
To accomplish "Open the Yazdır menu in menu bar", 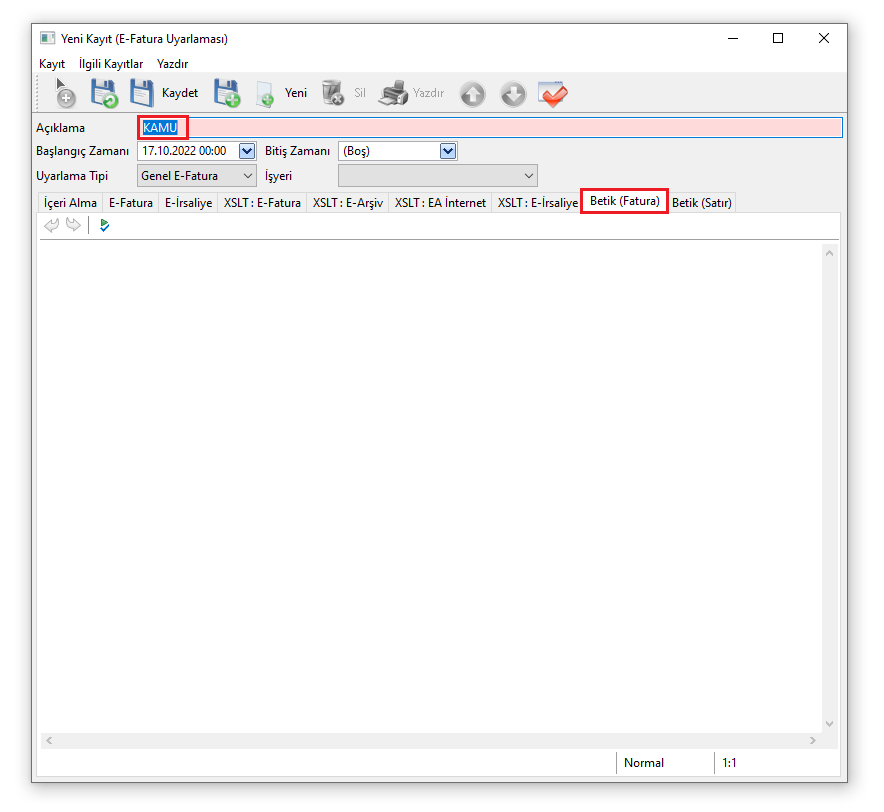I will tap(173, 64).
